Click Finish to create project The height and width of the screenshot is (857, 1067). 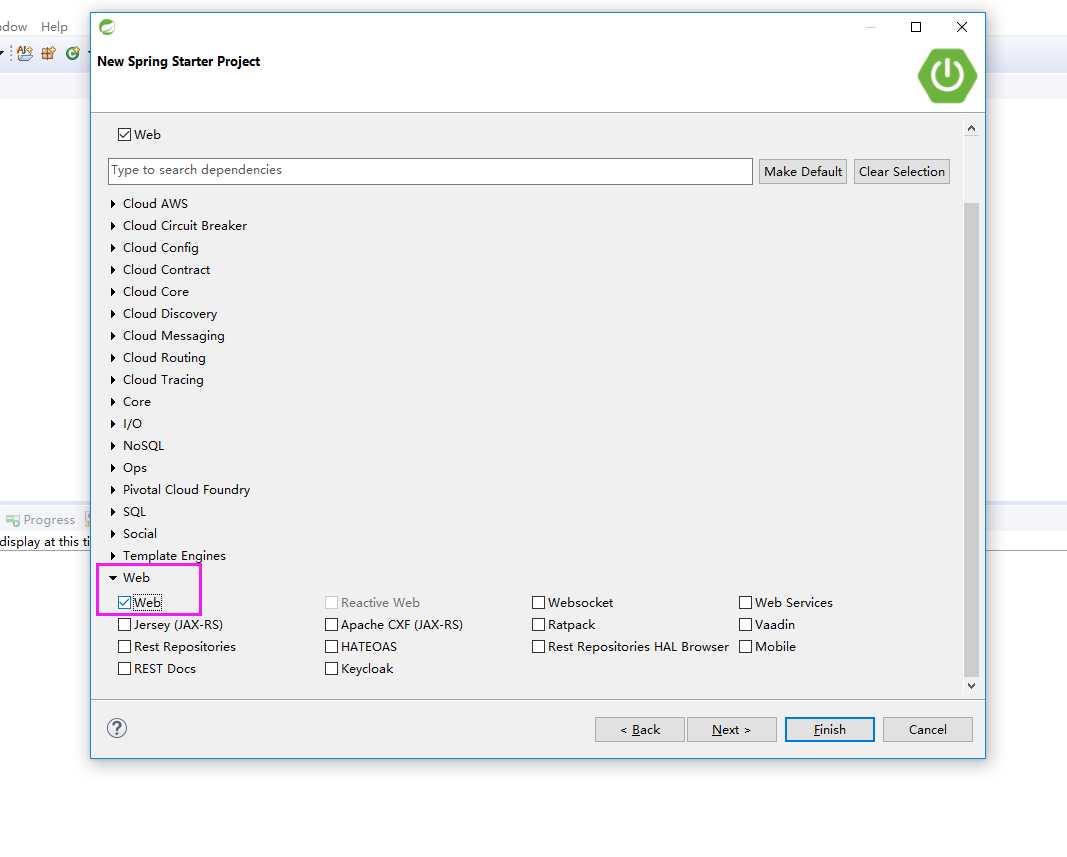coord(830,730)
